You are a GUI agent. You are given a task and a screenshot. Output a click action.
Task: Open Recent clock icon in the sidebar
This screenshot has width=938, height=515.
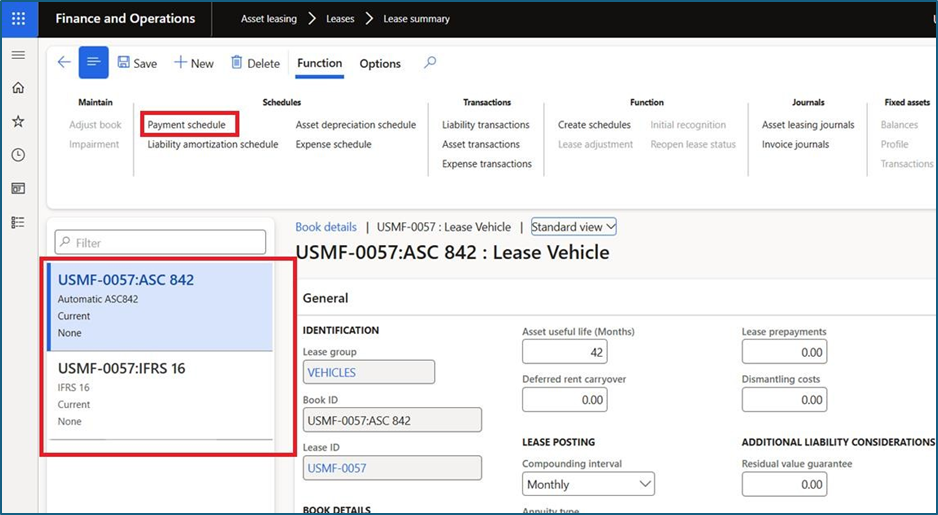18,155
